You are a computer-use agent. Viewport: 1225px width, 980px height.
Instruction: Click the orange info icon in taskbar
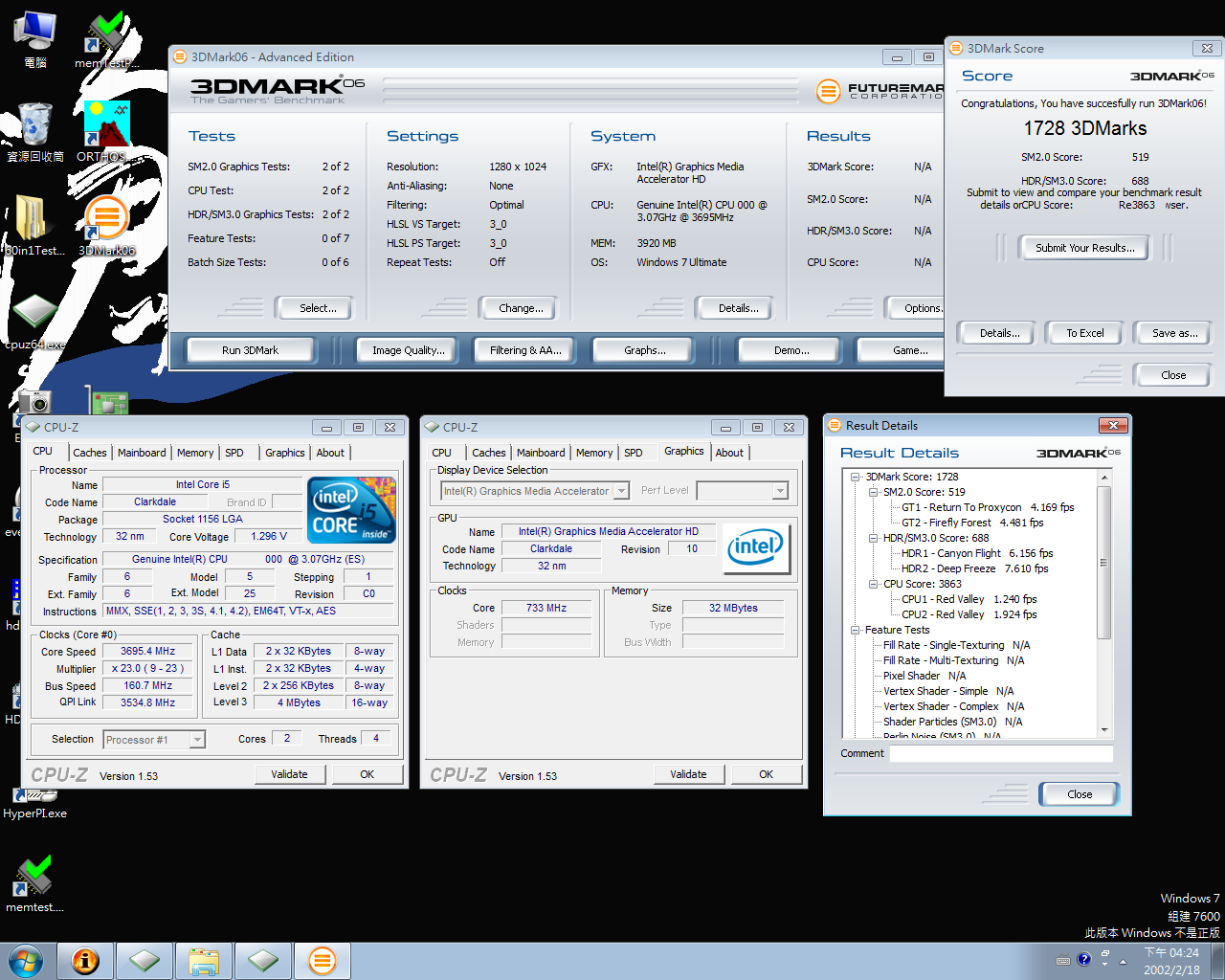pyautogui.click(x=85, y=961)
